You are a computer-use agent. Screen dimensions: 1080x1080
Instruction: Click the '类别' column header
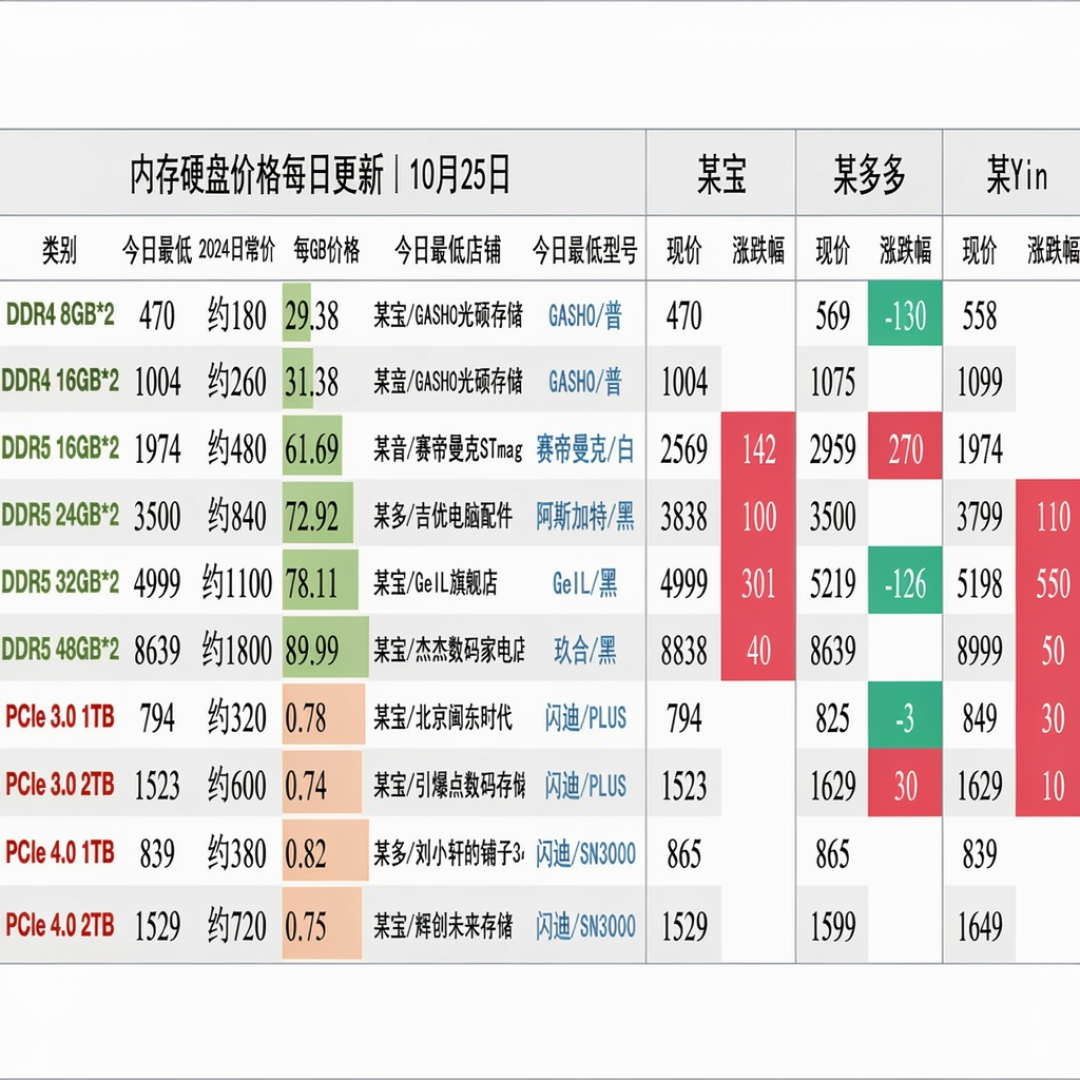click(59, 250)
